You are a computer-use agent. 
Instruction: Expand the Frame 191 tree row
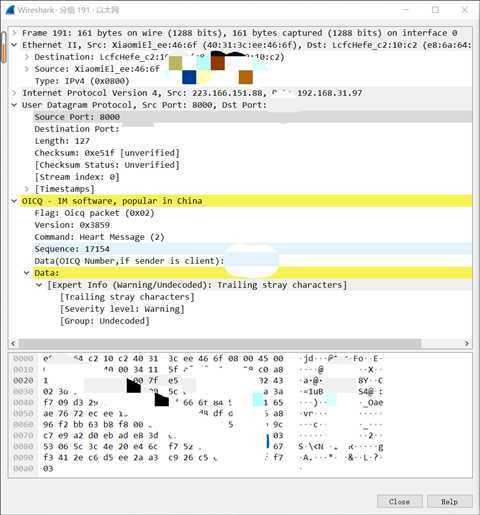pyautogui.click(x=15, y=33)
